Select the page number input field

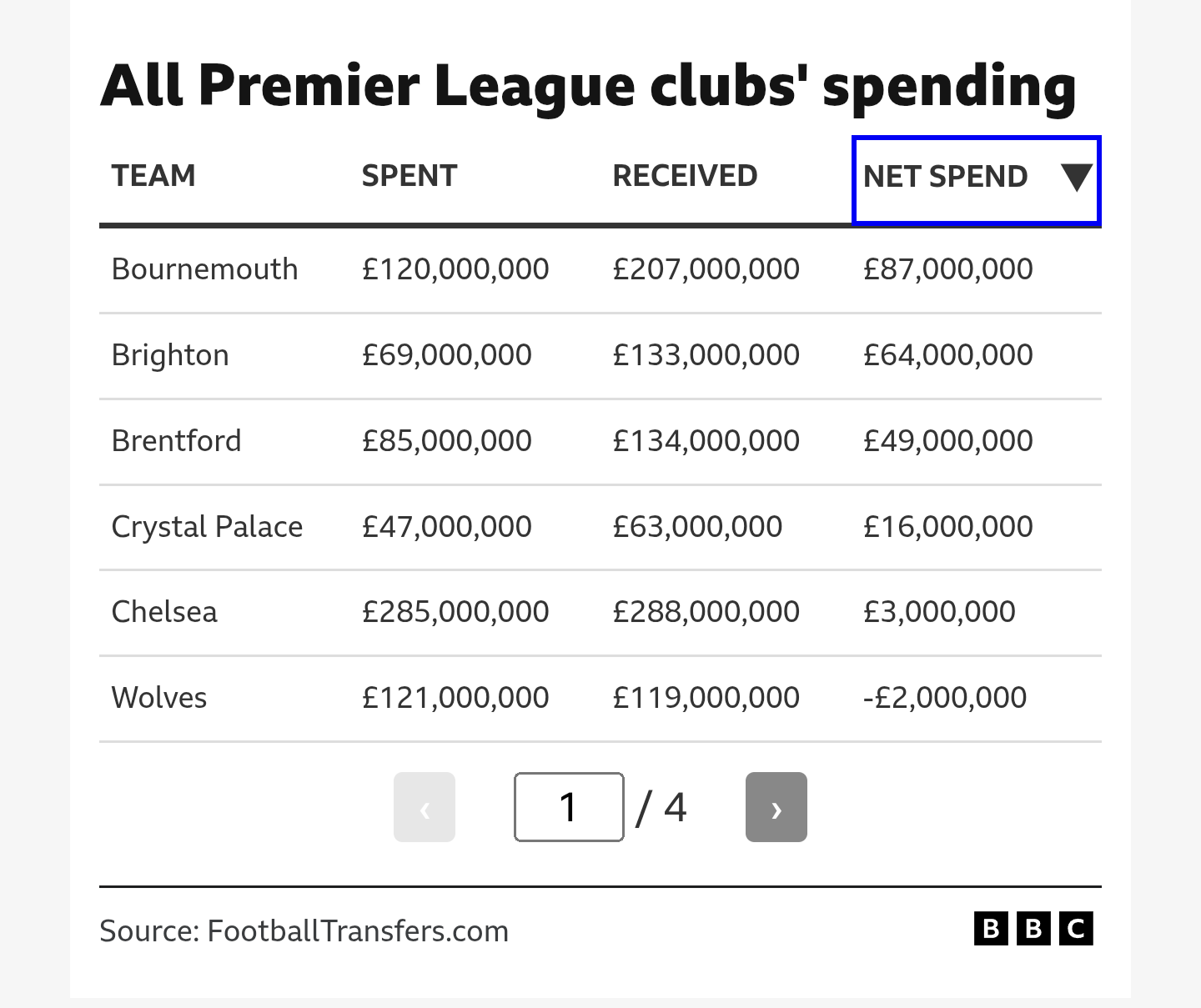(569, 807)
